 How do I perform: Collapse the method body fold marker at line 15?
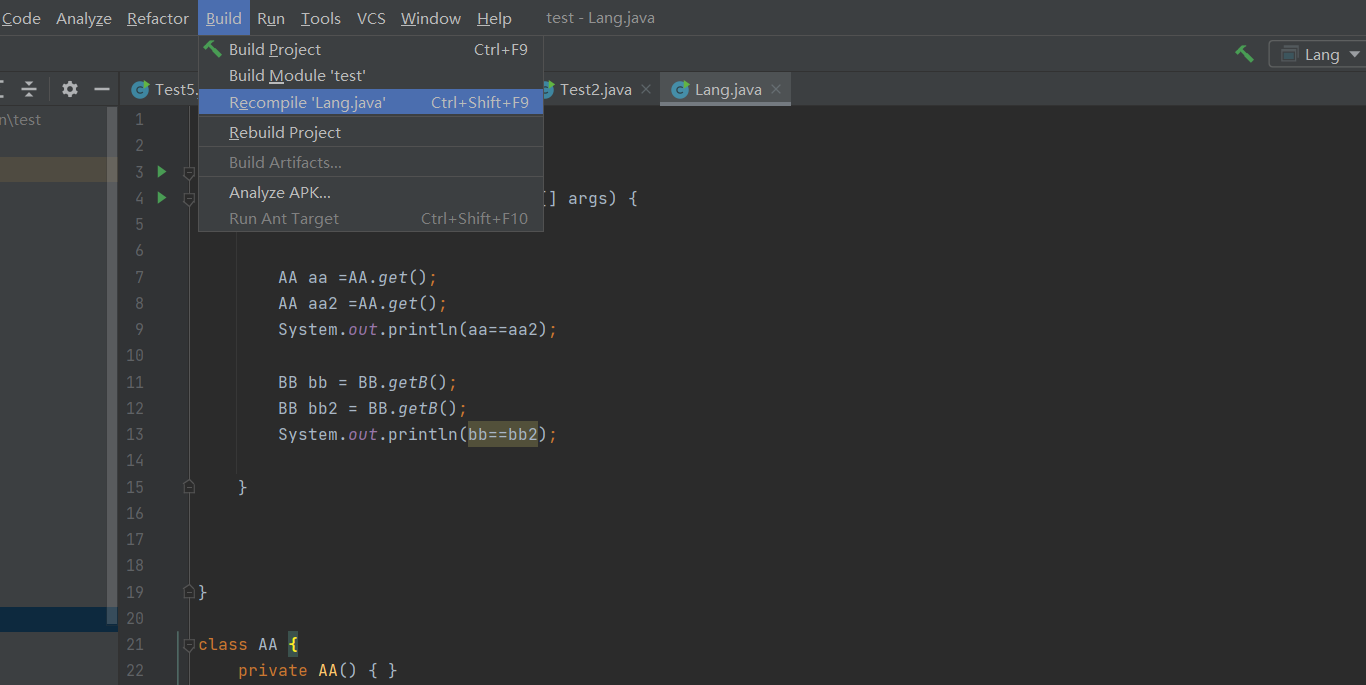tap(189, 485)
